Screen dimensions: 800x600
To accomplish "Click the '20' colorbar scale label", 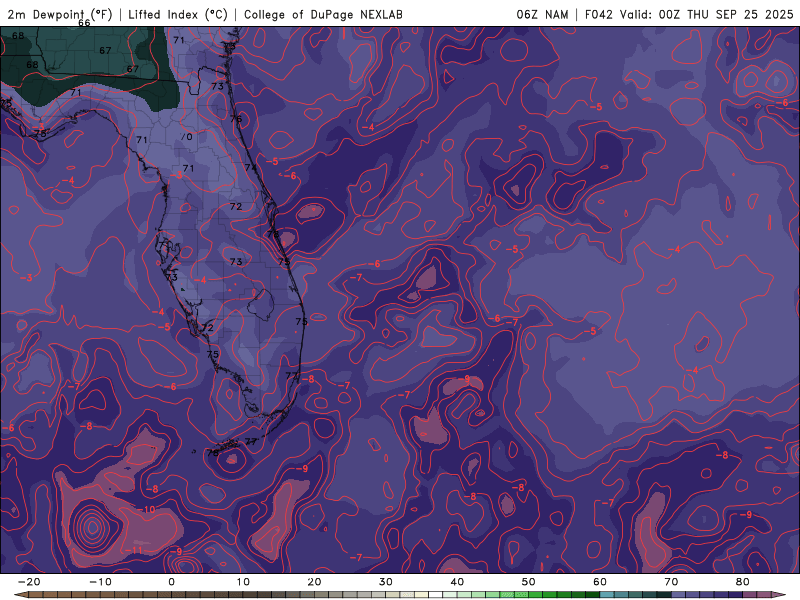I will coord(314,582).
